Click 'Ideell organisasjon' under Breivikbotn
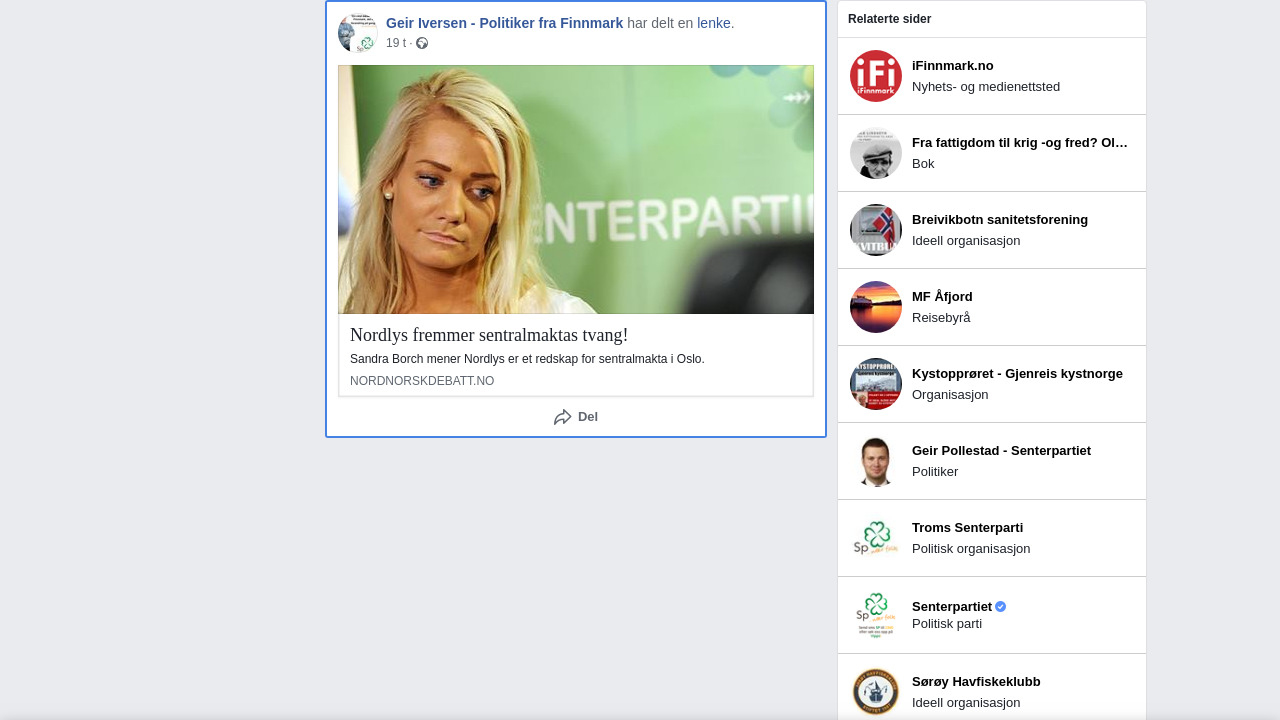This screenshot has width=1280, height=720. click(x=966, y=241)
